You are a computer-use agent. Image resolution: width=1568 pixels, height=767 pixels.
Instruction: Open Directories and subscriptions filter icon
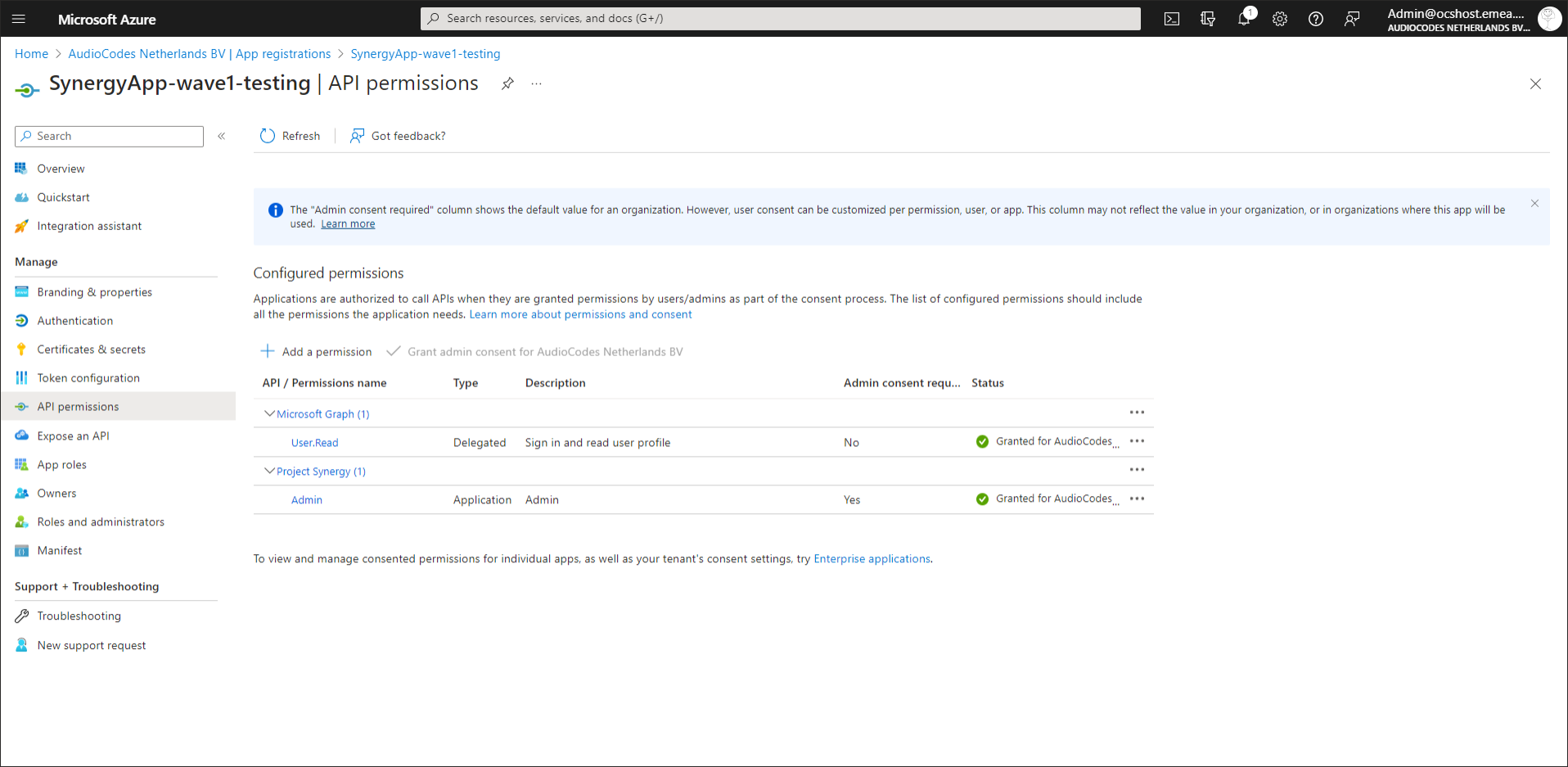(1208, 19)
